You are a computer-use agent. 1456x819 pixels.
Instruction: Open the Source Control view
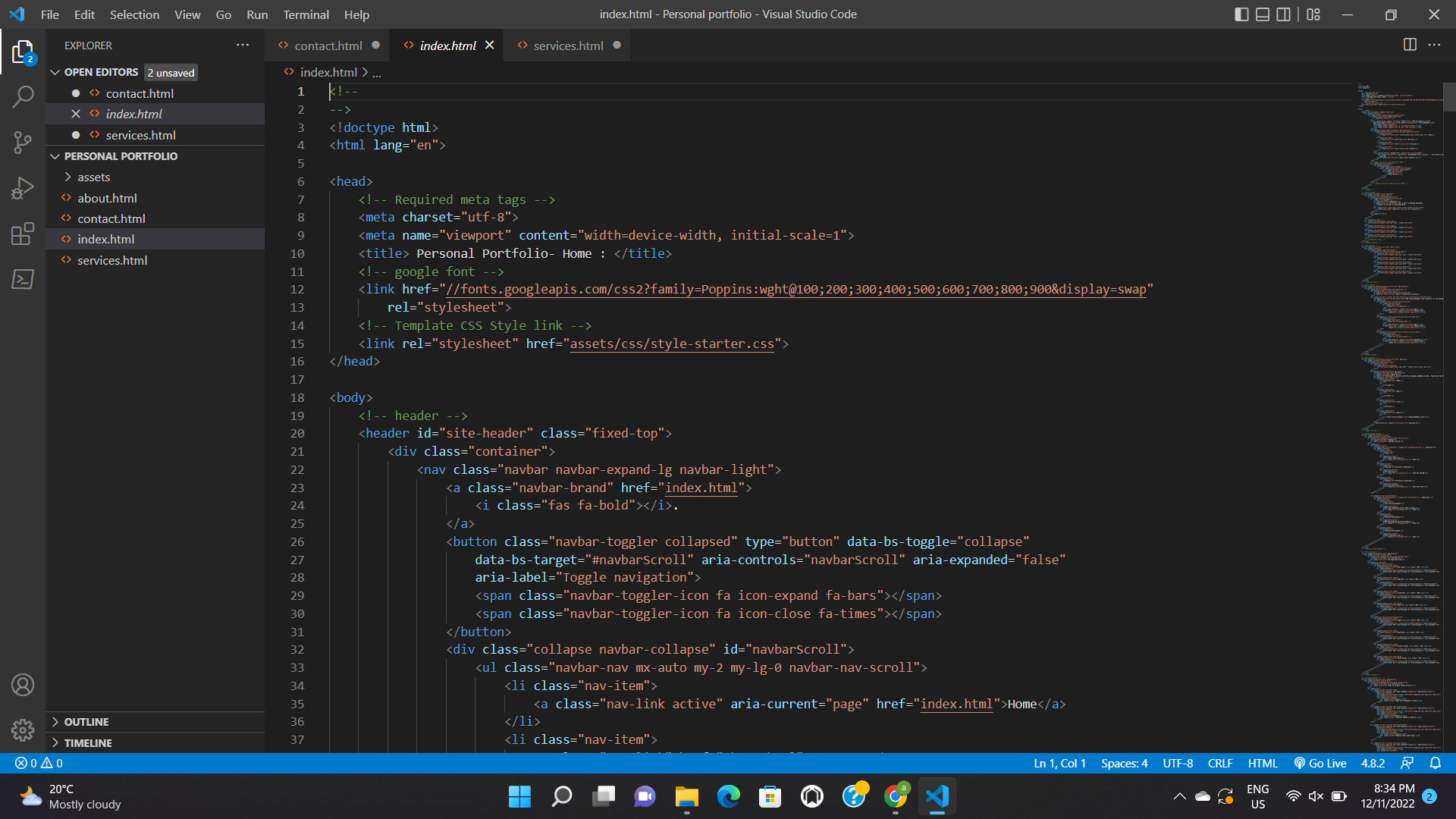coord(23,142)
